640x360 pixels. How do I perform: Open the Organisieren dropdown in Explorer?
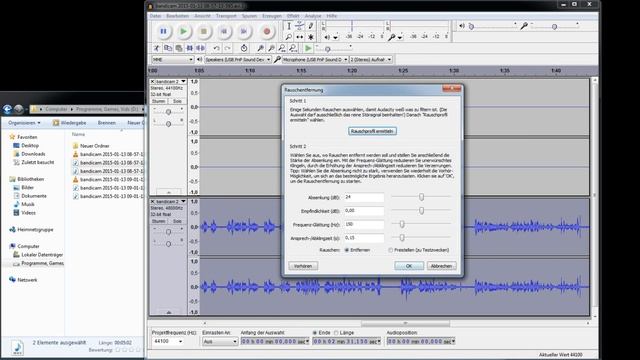24,123
